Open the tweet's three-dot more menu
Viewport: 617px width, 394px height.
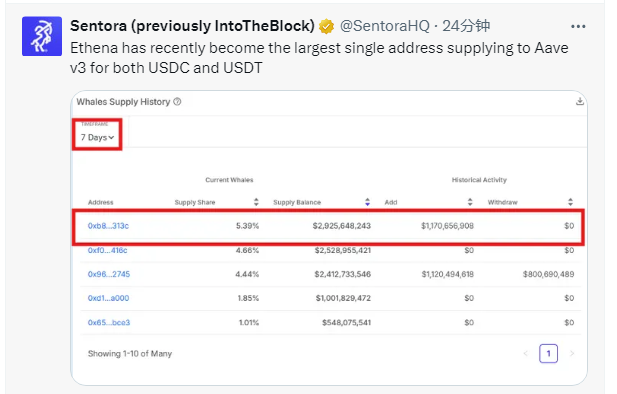(x=578, y=26)
